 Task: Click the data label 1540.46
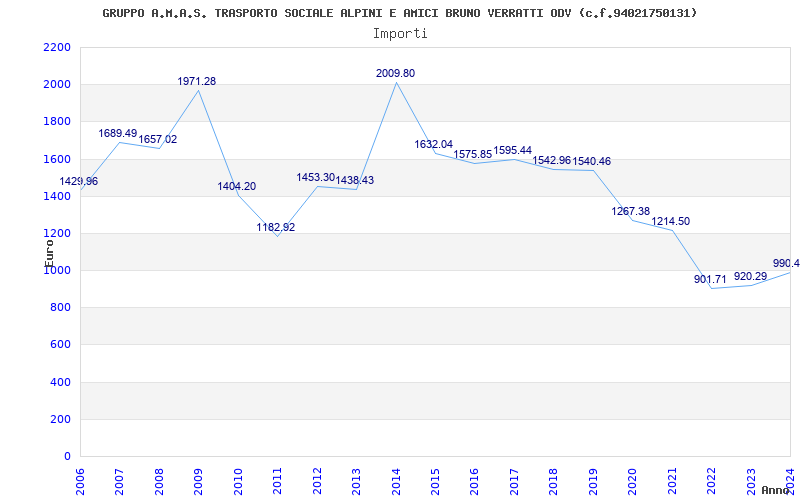point(591,161)
